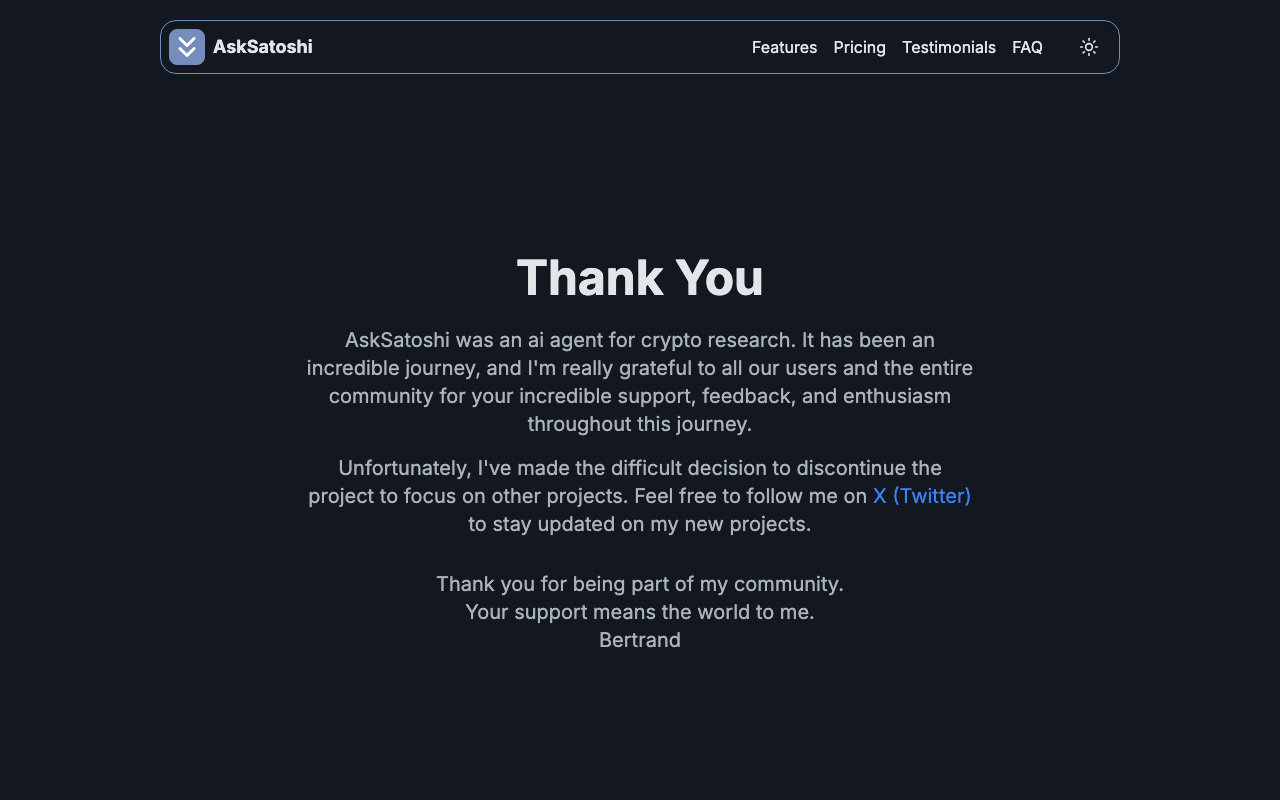Click the "Unfortunately, I've made the difficult decision" line

click(640, 468)
